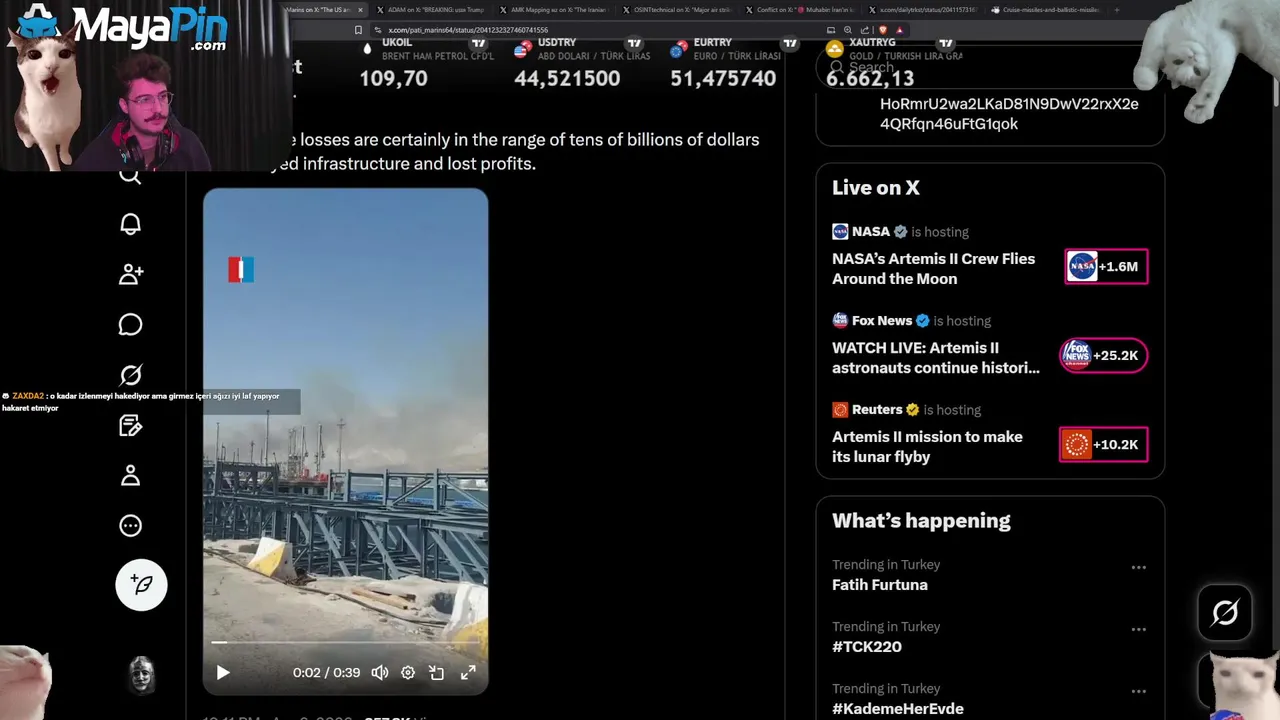Switch to the ADAM on X BREAKING tab
1280x720 pixels.
tap(433, 10)
